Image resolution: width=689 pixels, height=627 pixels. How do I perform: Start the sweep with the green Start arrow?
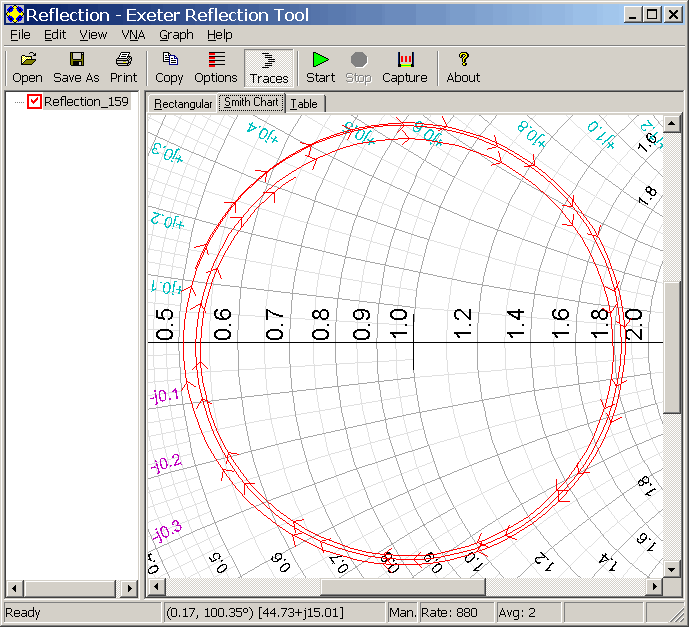pos(320,59)
